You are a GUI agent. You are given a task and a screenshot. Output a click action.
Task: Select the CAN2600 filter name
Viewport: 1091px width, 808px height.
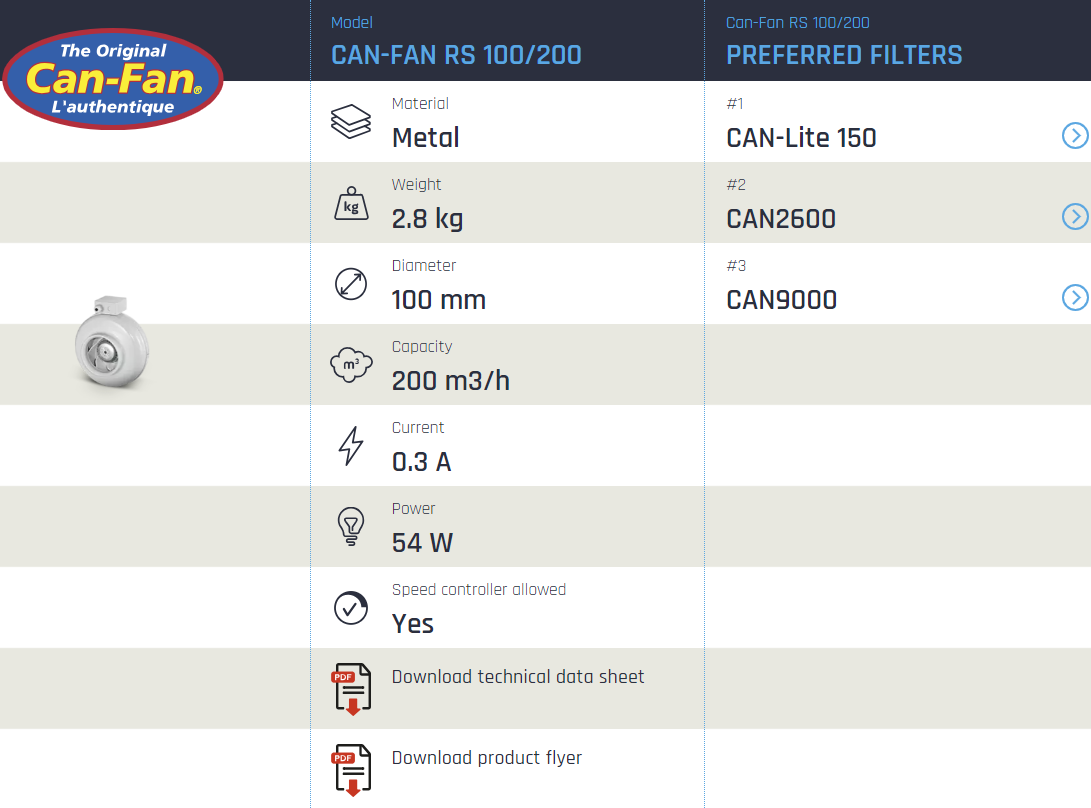click(781, 219)
